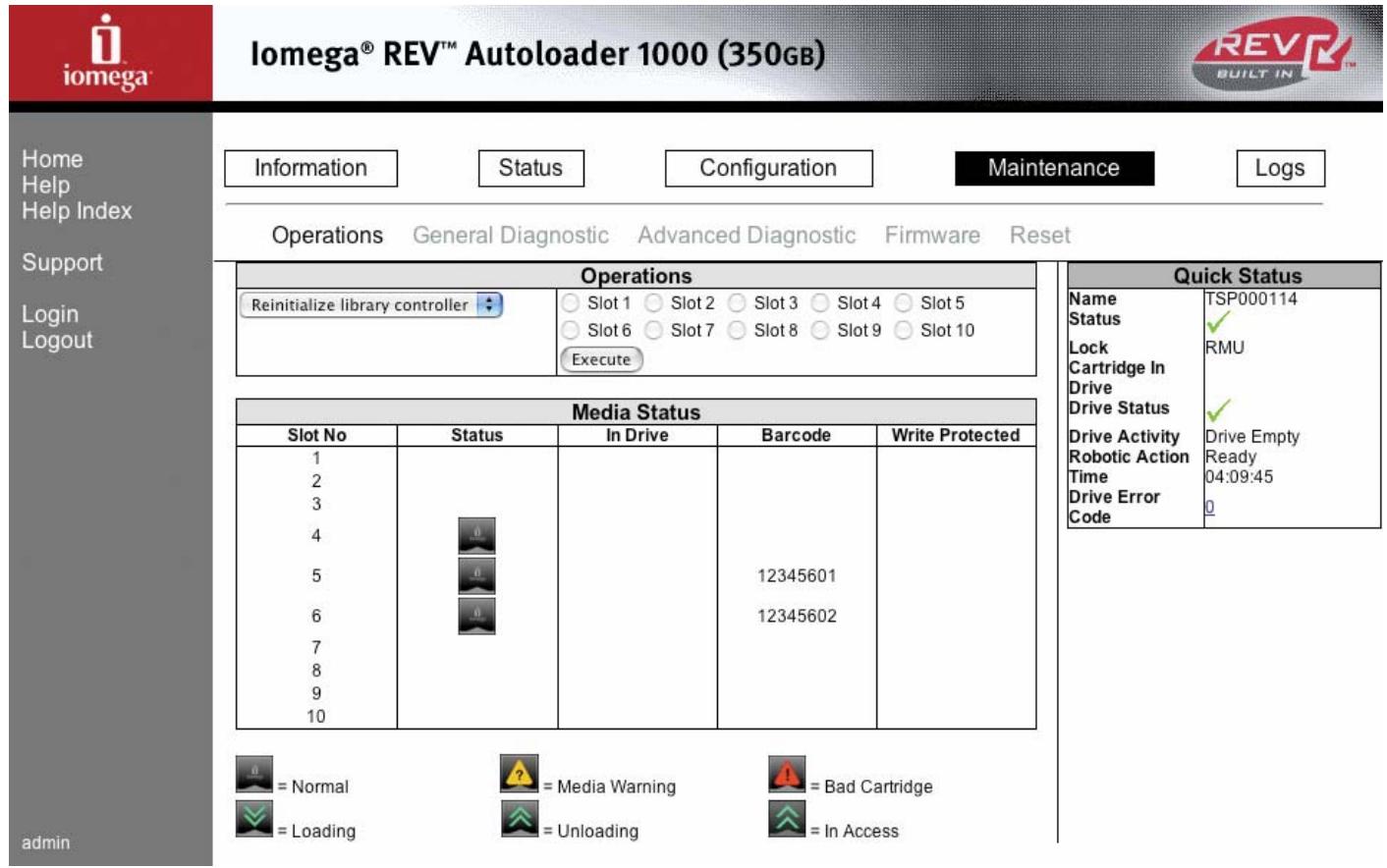
Task: Switch to Advanced Diagnostic sub-tab
Action: click(x=747, y=236)
